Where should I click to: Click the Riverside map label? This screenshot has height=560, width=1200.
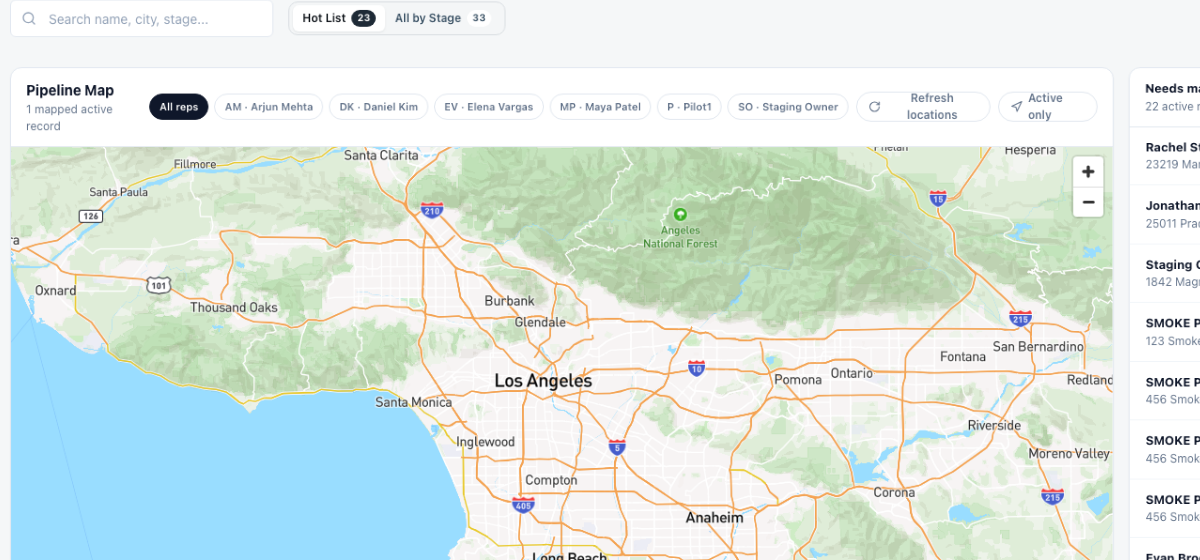pyautogui.click(x=994, y=425)
